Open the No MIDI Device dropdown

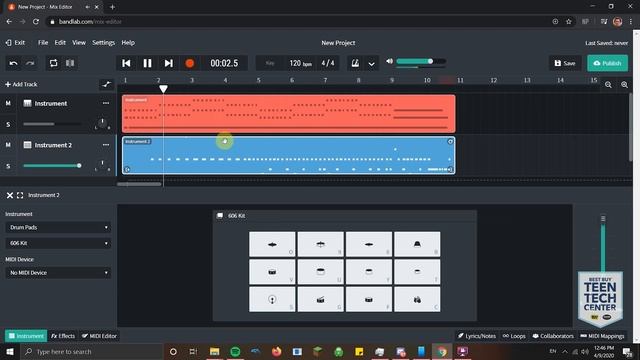[x=58, y=273]
